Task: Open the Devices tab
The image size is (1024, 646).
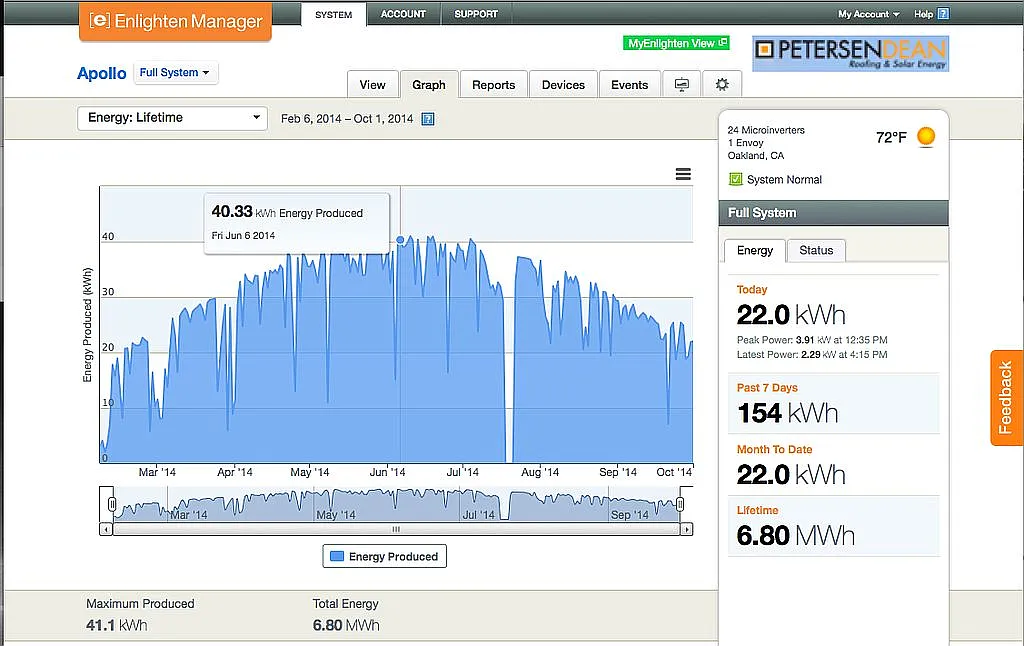Action: (x=563, y=85)
